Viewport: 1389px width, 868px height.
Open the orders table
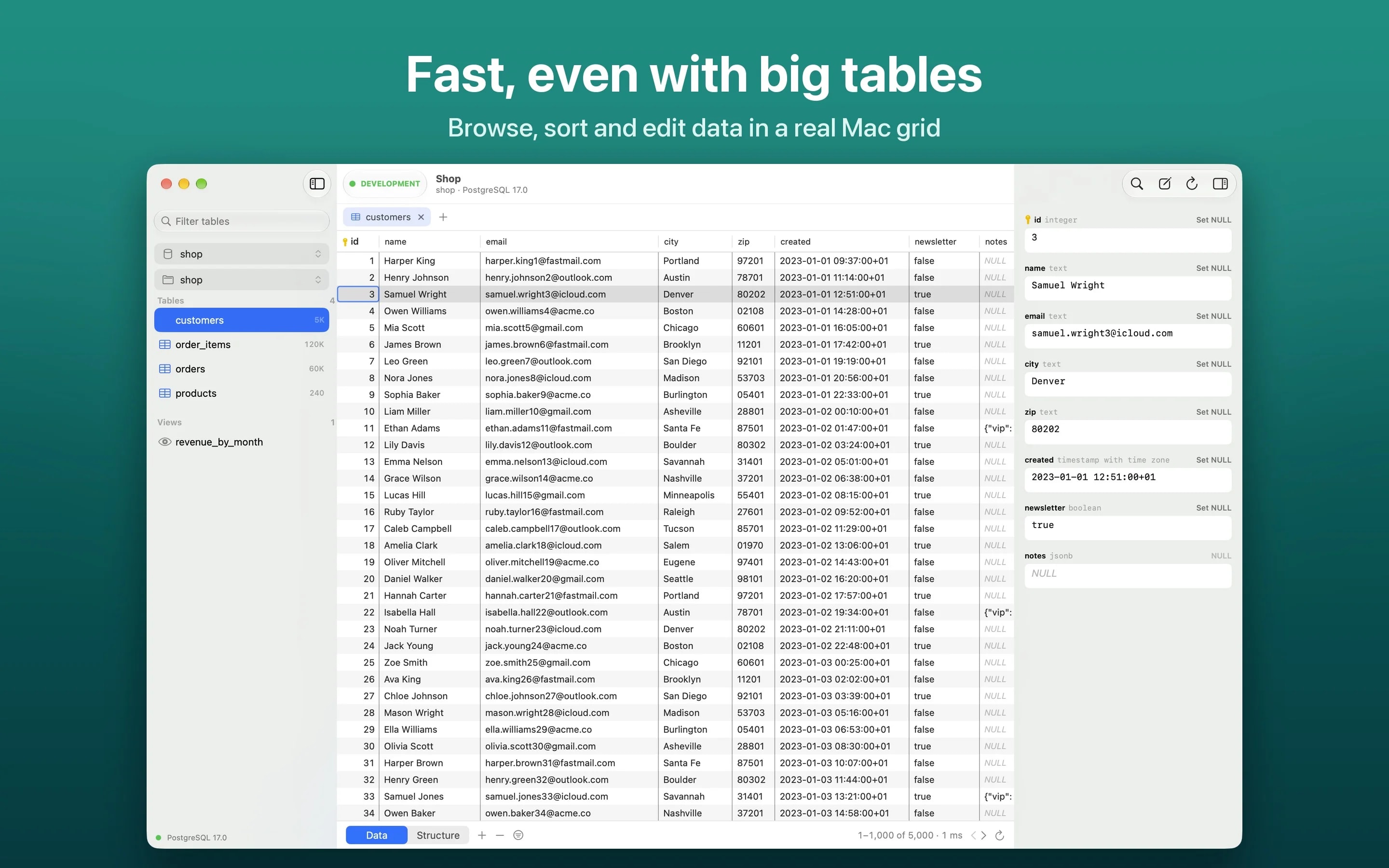(x=242, y=368)
